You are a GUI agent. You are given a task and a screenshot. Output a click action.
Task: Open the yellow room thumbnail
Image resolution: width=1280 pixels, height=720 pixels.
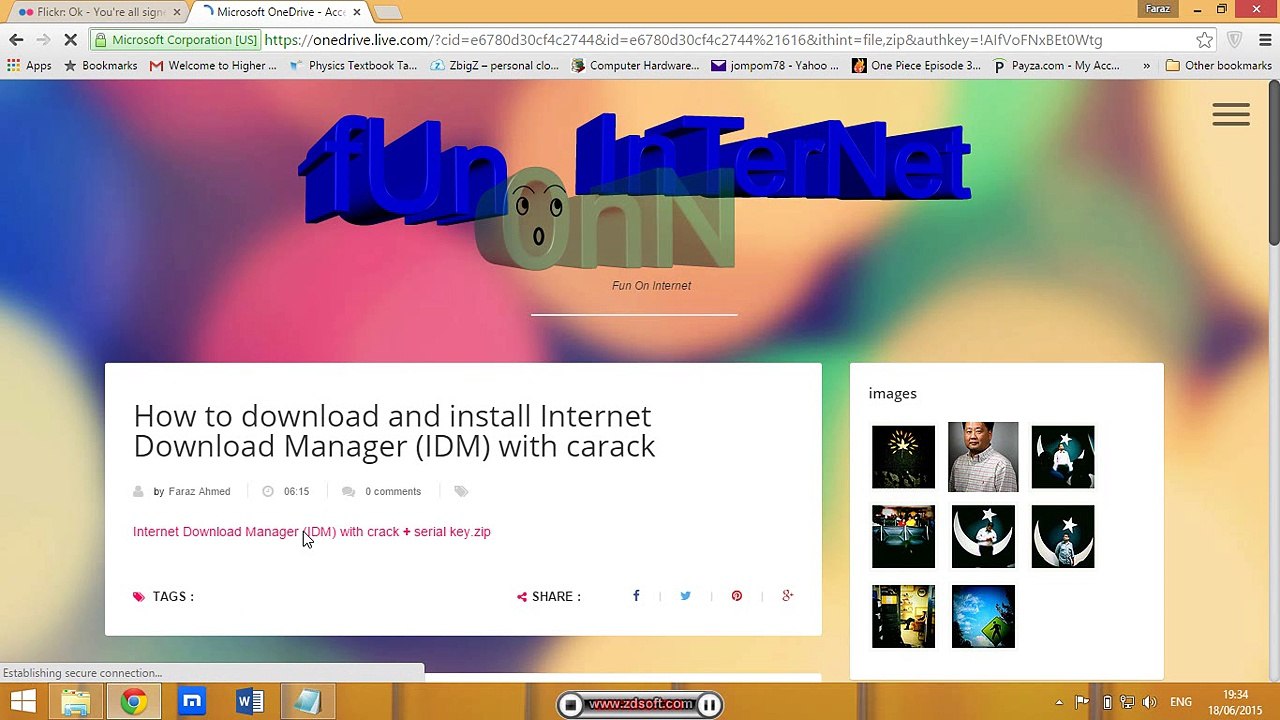[x=903, y=617]
